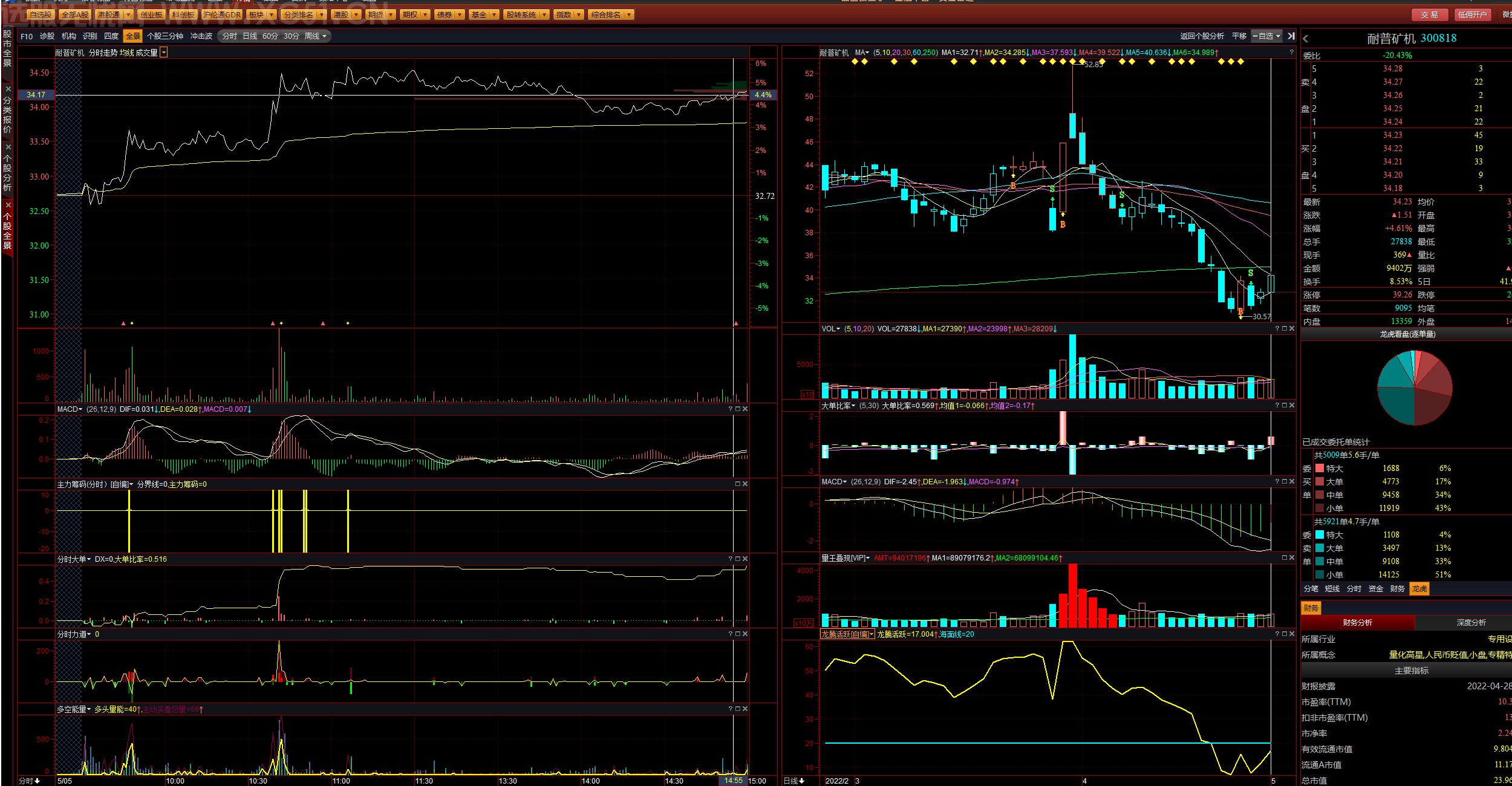Viewport: 1512px width, 786px height.
Task: Close the 多空能量 indicator panel
Action: coord(745,709)
